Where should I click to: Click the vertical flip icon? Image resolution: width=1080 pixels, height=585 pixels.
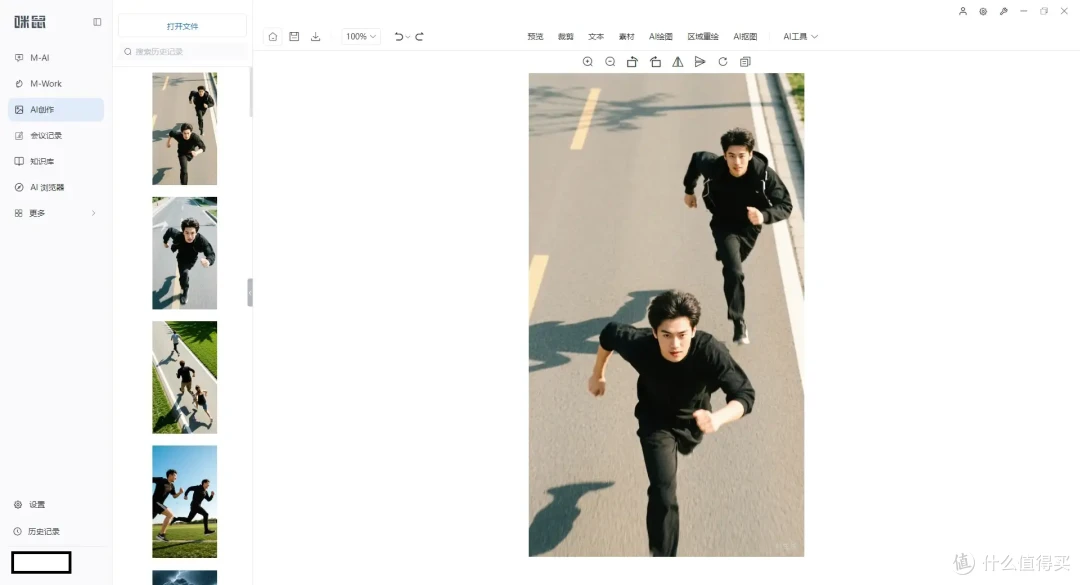click(x=700, y=62)
